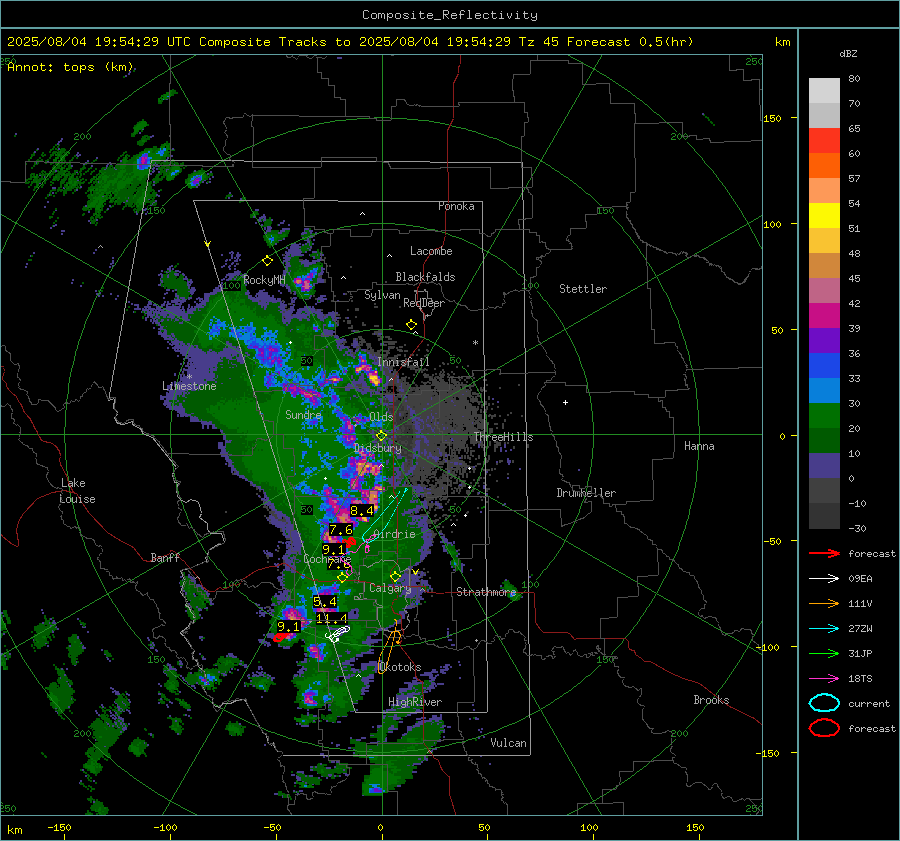The width and height of the screenshot is (900, 841).
Task: Pick the bright yellow 51–54 dBZ swatch
Action: [824, 216]
